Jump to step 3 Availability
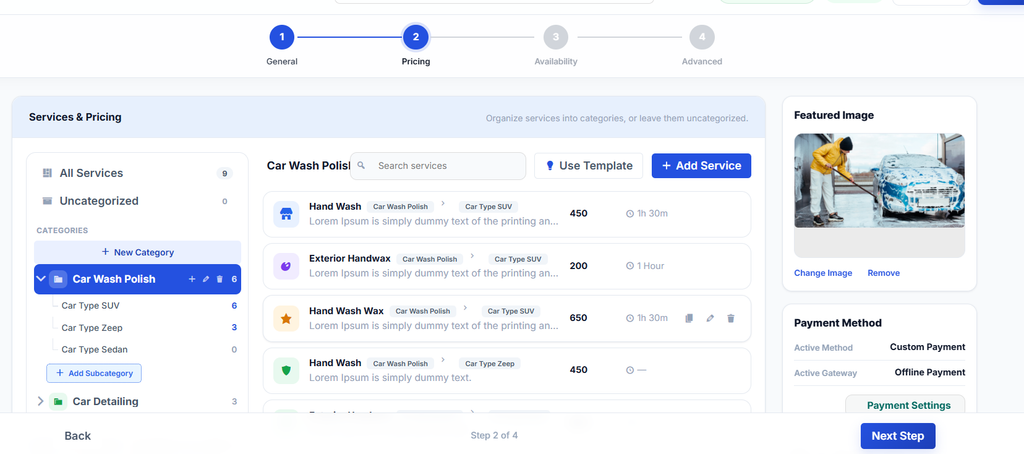 click(556, 37)
